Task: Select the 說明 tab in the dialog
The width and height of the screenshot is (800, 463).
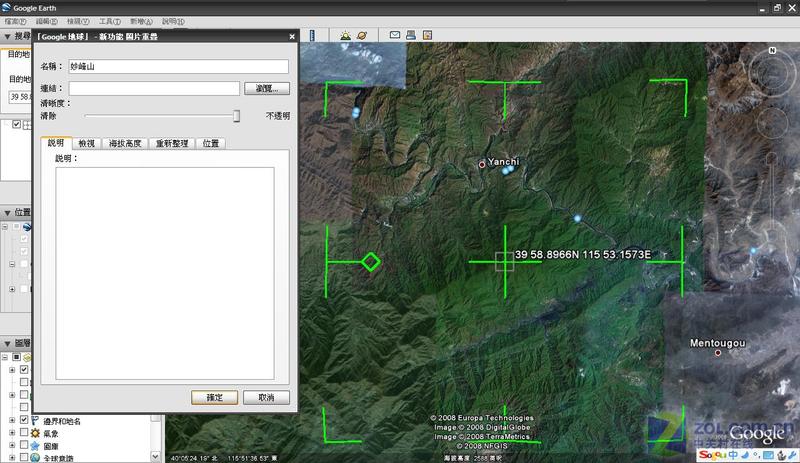Action: 56,143
